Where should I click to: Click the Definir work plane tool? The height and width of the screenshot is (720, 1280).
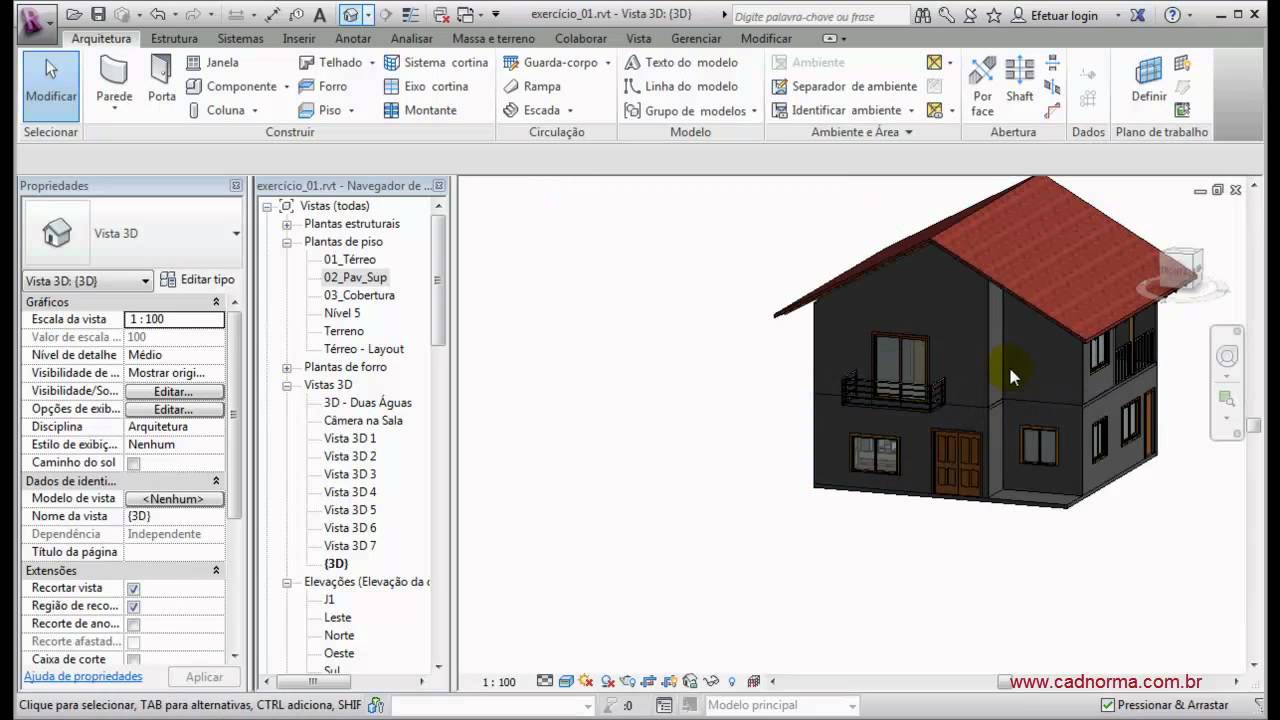tap(1149, 80)
